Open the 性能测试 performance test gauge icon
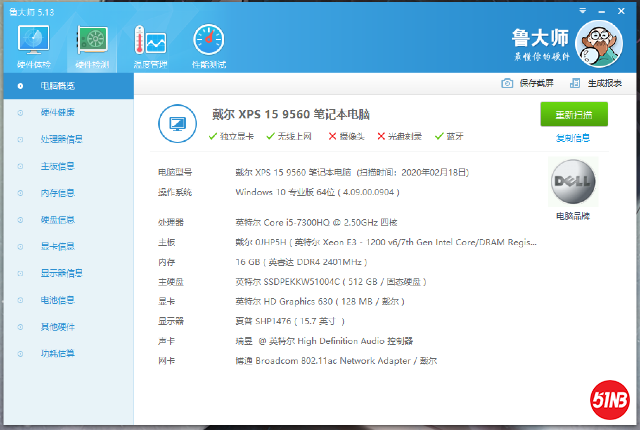The width and height of the screenshot is (640, 430). tap(209, 42)
